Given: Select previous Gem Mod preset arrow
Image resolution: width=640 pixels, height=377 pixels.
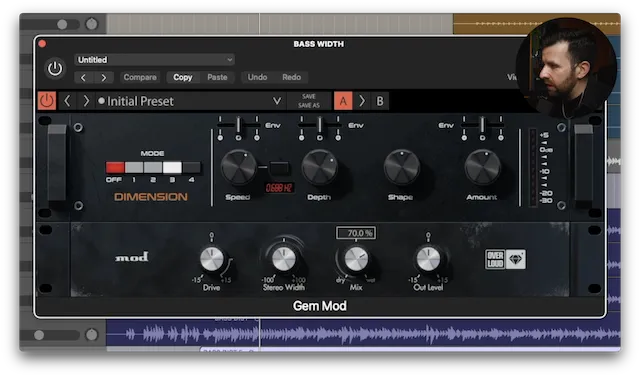Looking at the screenshot, I should click(x=68, y=101).
